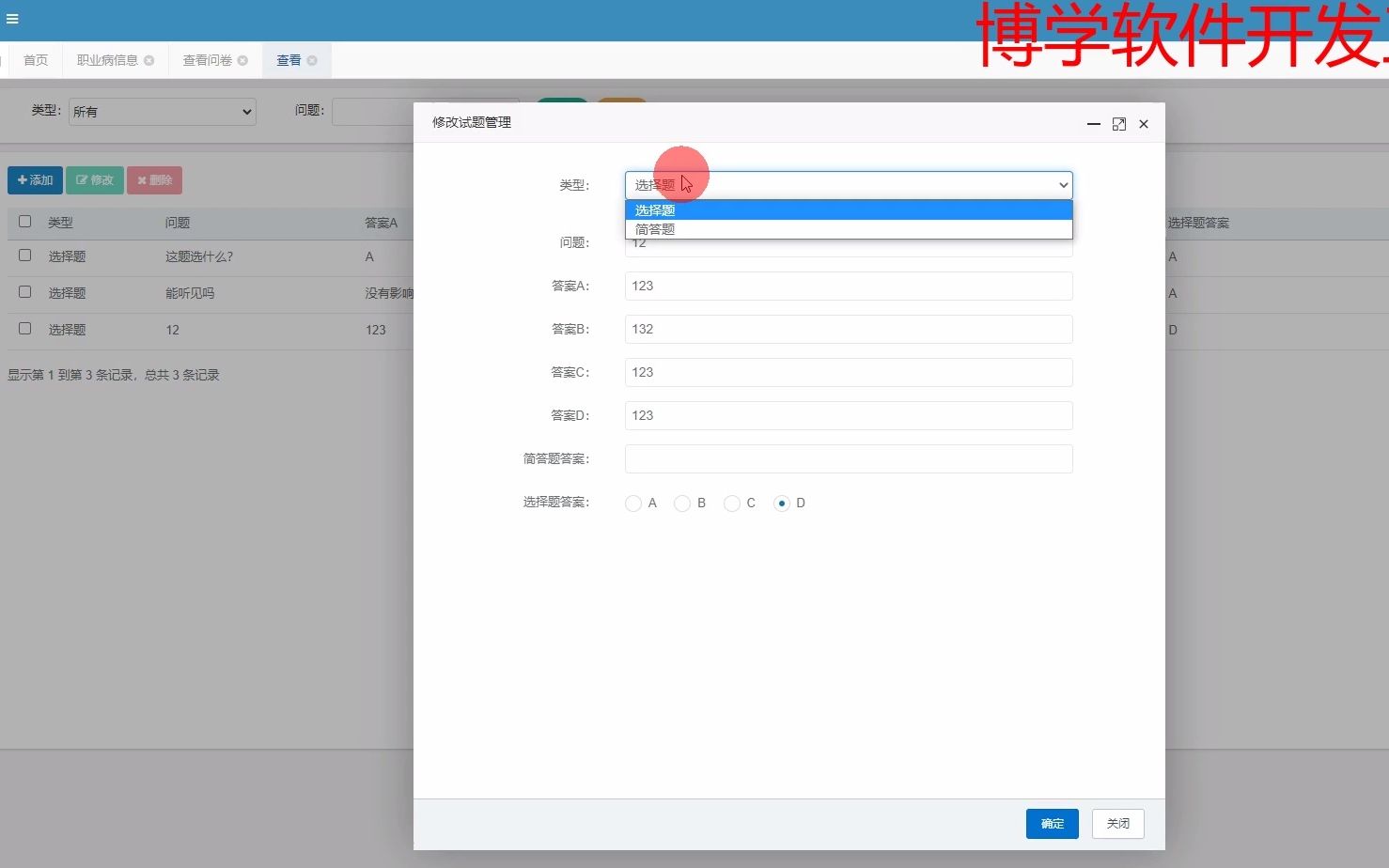Maximize the 修改试题管理 dialog

click(1118, 124)
